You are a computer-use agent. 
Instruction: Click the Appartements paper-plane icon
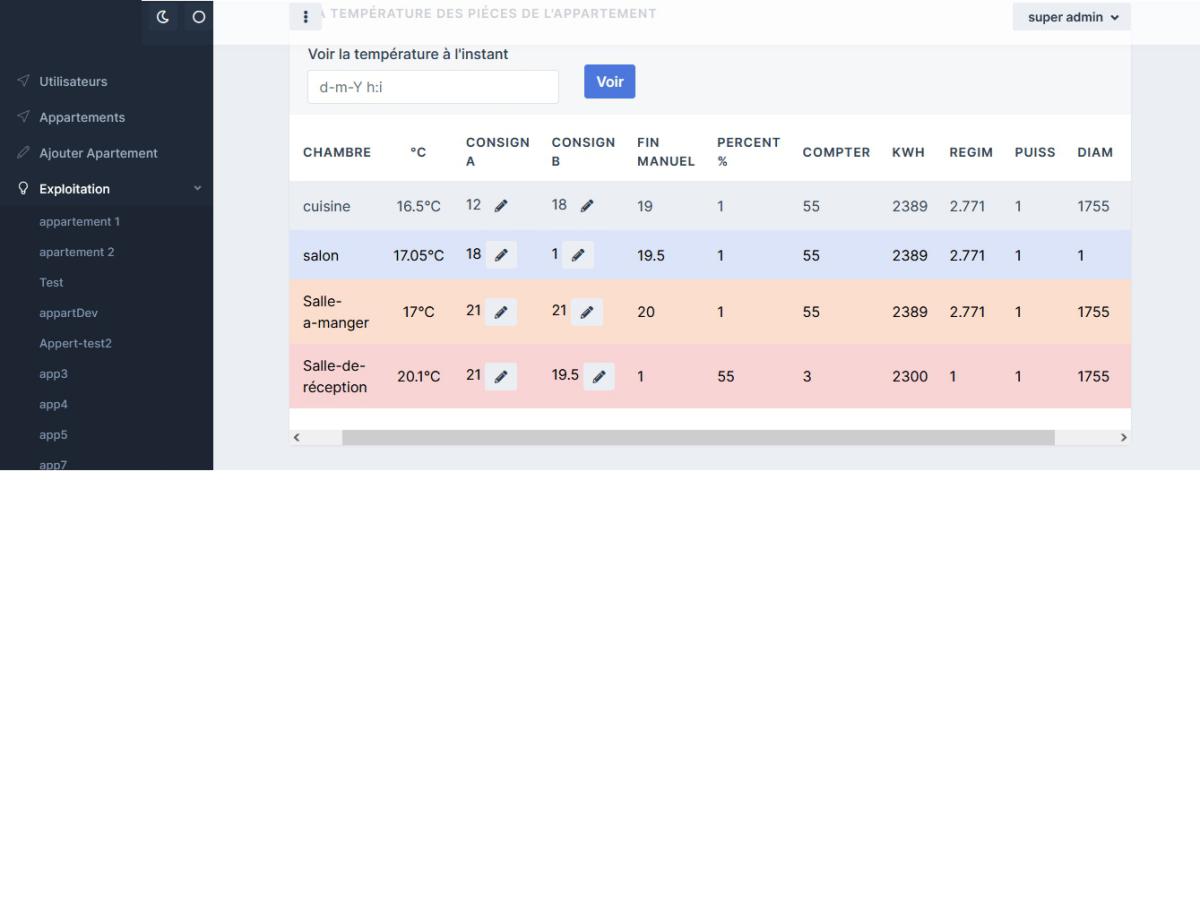coord(23,117)
